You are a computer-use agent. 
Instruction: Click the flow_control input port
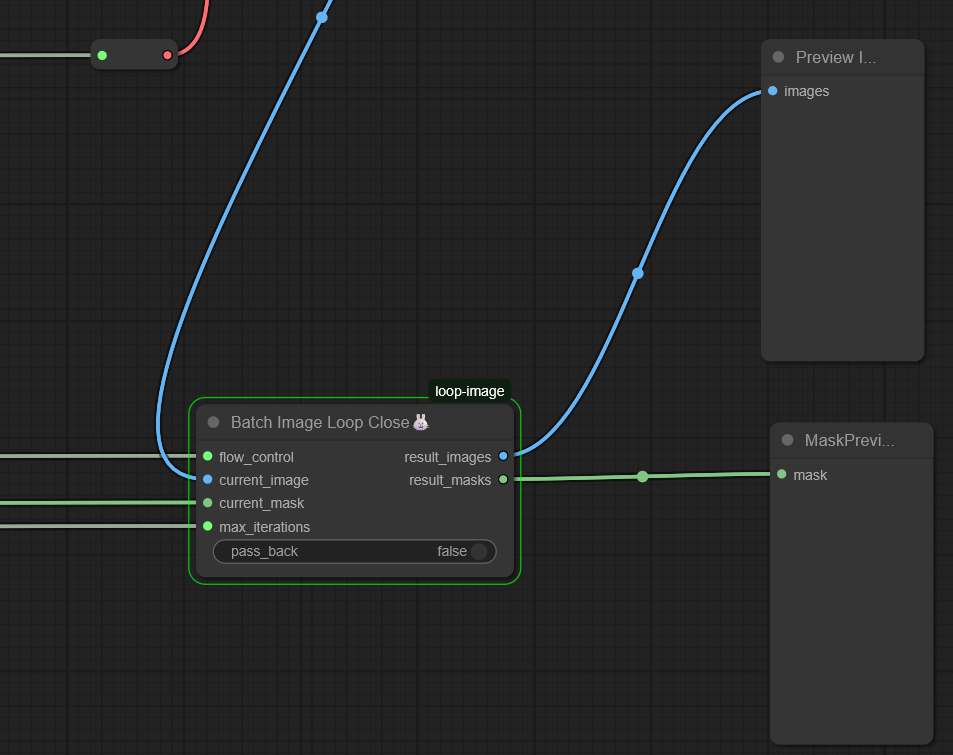click(x=207, y=456)
